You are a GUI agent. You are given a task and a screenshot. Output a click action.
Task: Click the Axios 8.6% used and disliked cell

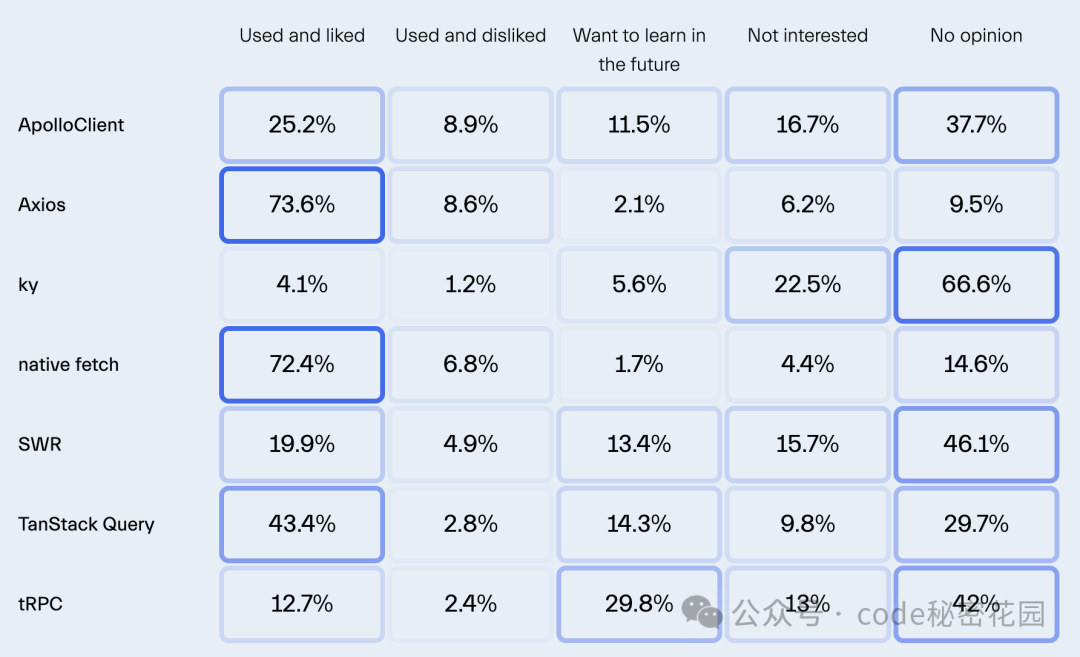tap(470, 205)
